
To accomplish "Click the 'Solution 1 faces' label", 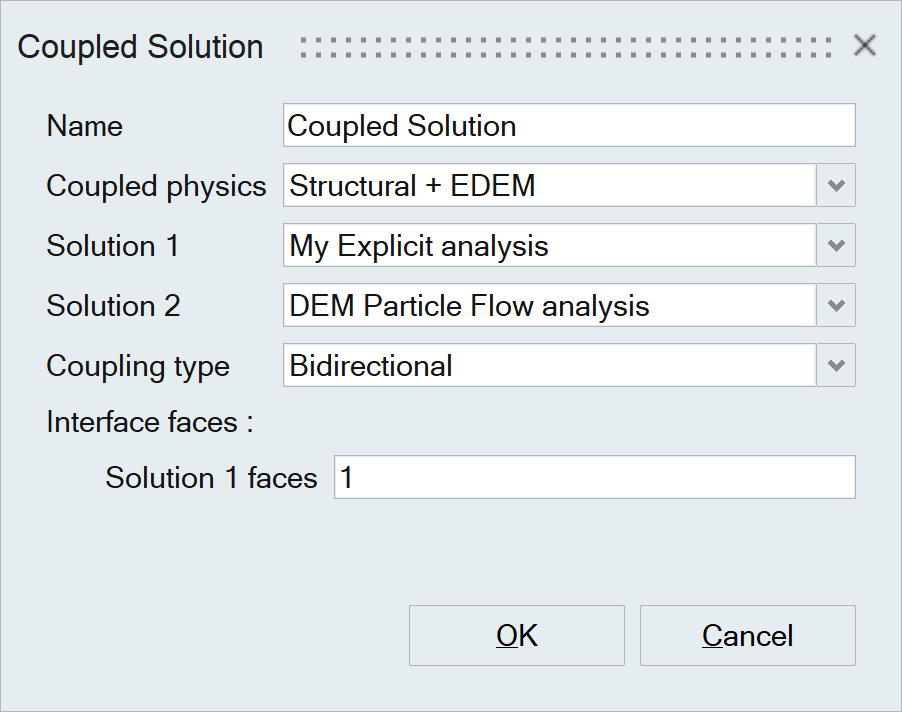I will pos(211,478).
